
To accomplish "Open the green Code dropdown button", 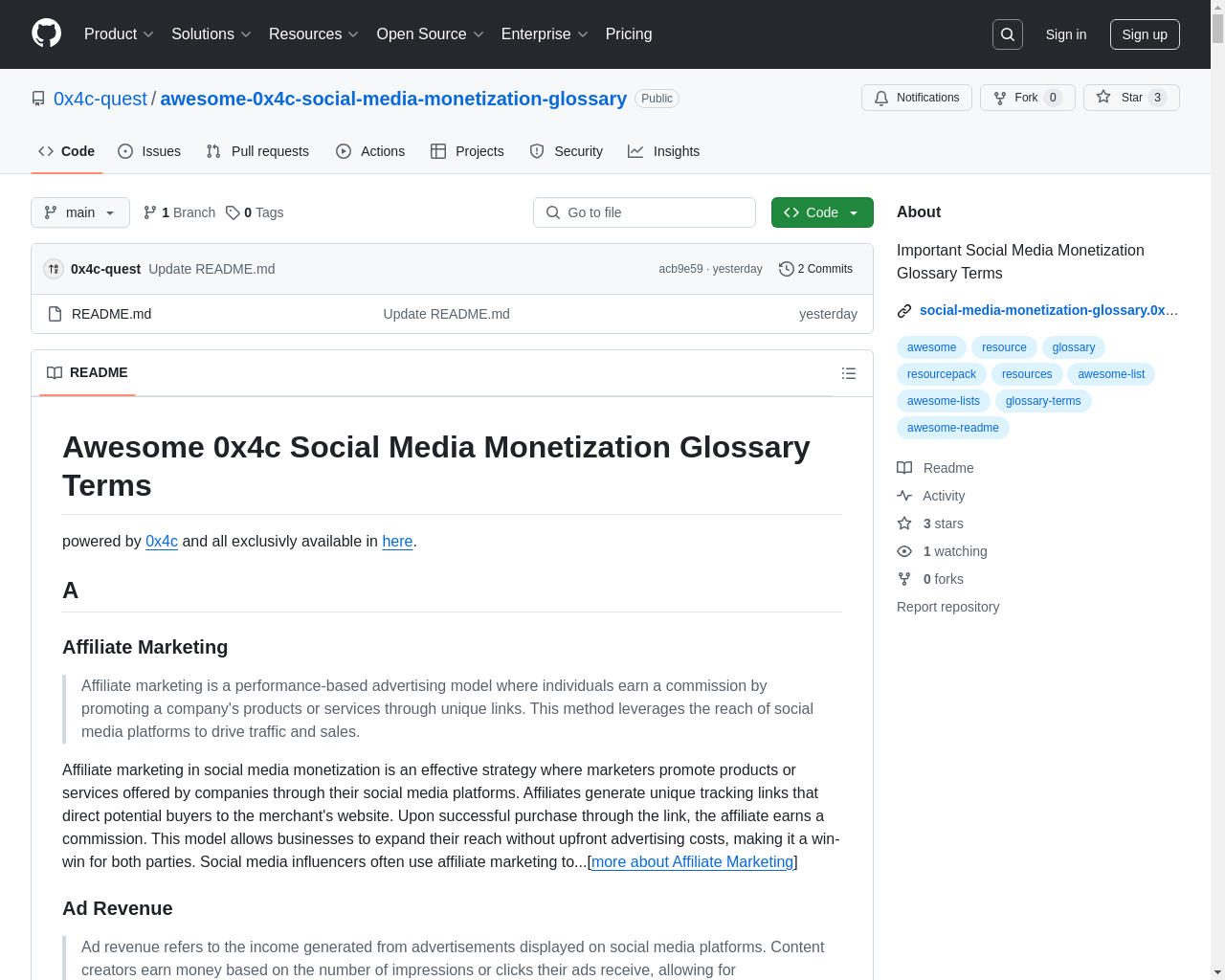I will tap(822, 212).
